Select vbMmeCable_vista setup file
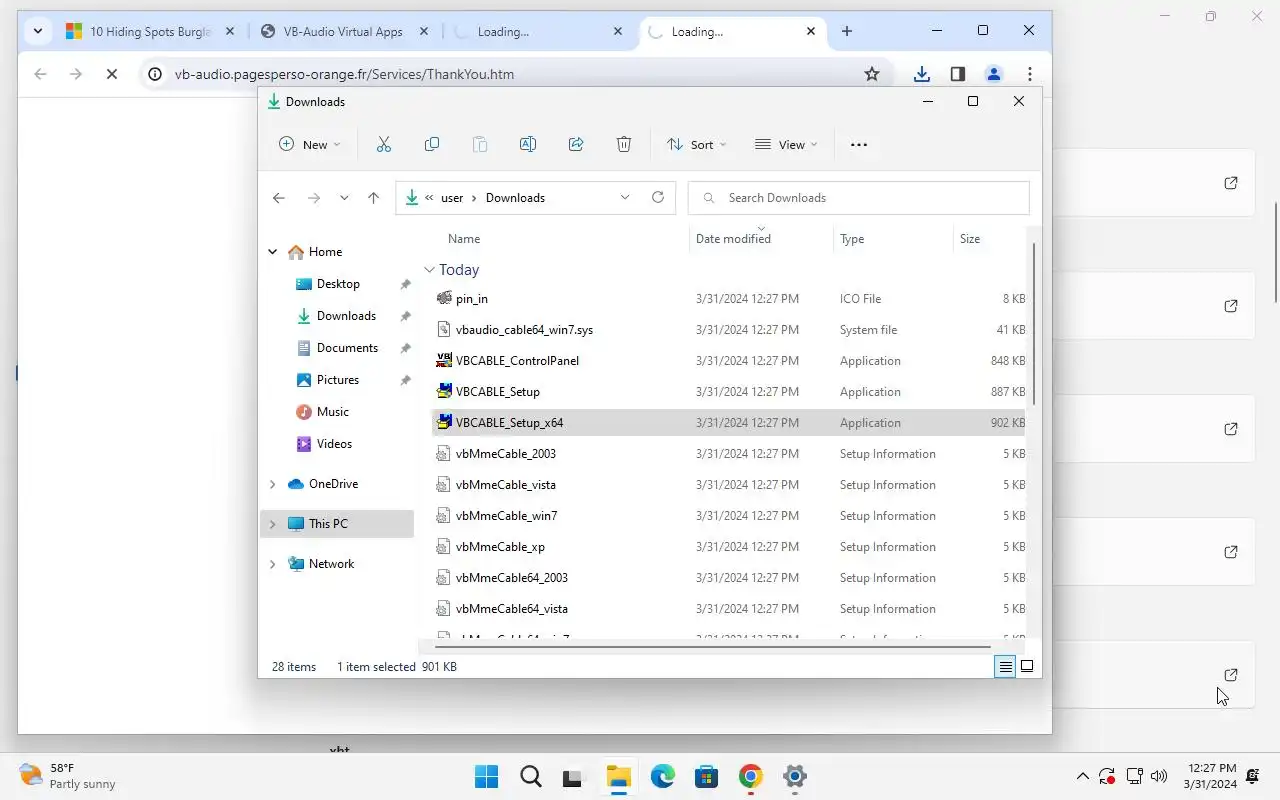Screen dimensions: 1280x800 point(730,485)
